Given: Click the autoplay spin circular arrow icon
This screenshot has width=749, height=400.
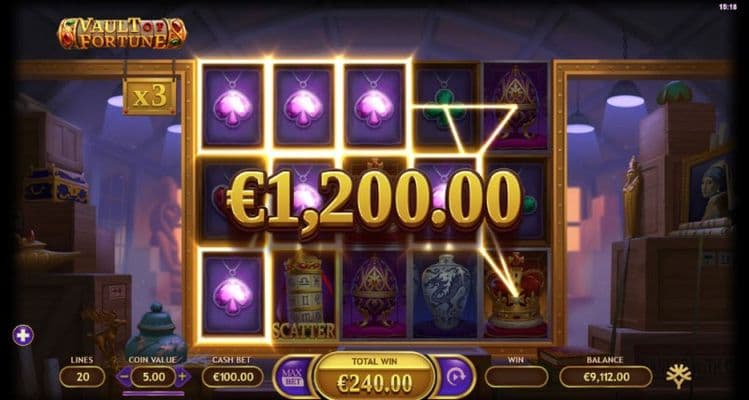Looking at the screenshot, I should 455,377.
